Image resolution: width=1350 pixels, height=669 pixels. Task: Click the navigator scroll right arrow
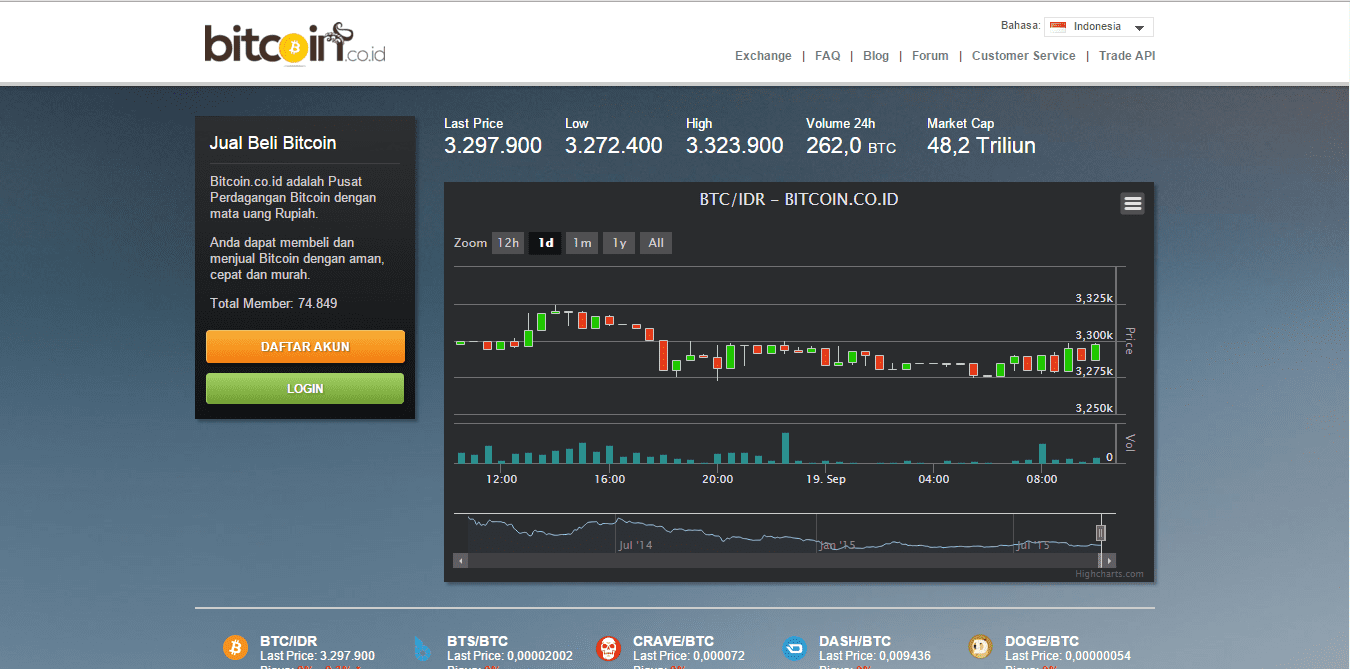tap(1108, 561)
